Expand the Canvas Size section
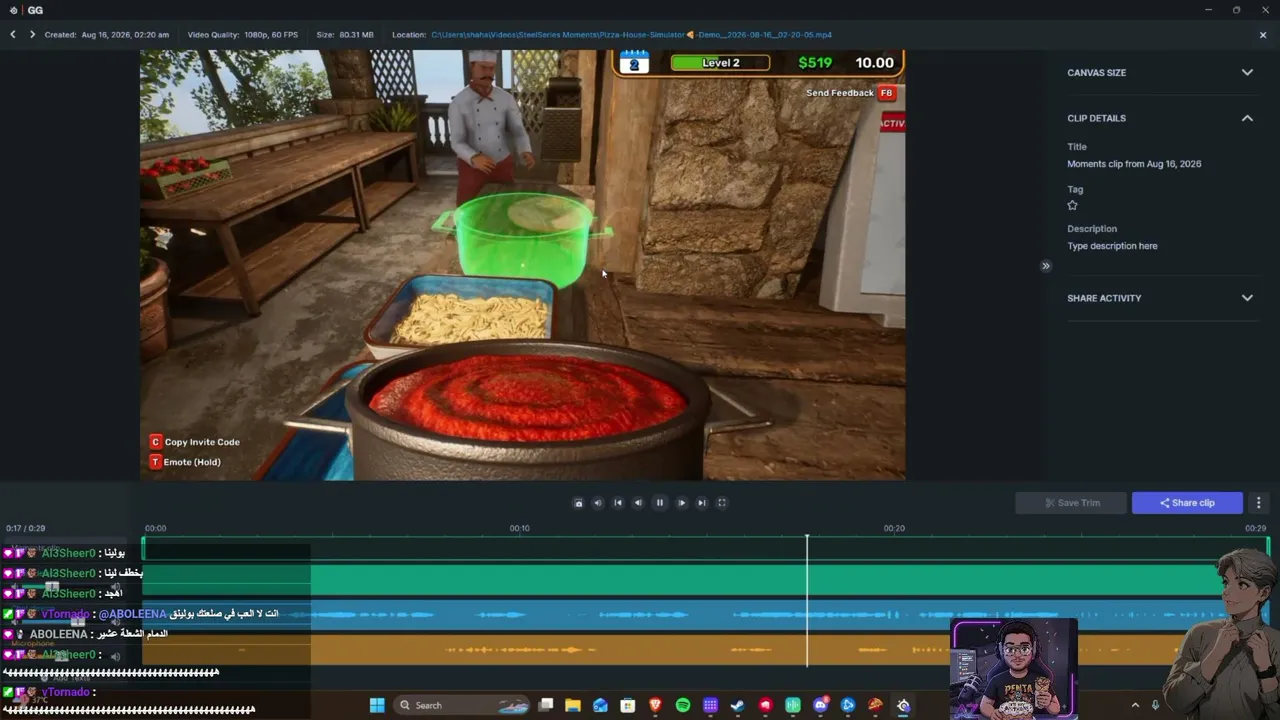Image resolution: width=1280 pixels, height=720 pixels. point(1247,73)
